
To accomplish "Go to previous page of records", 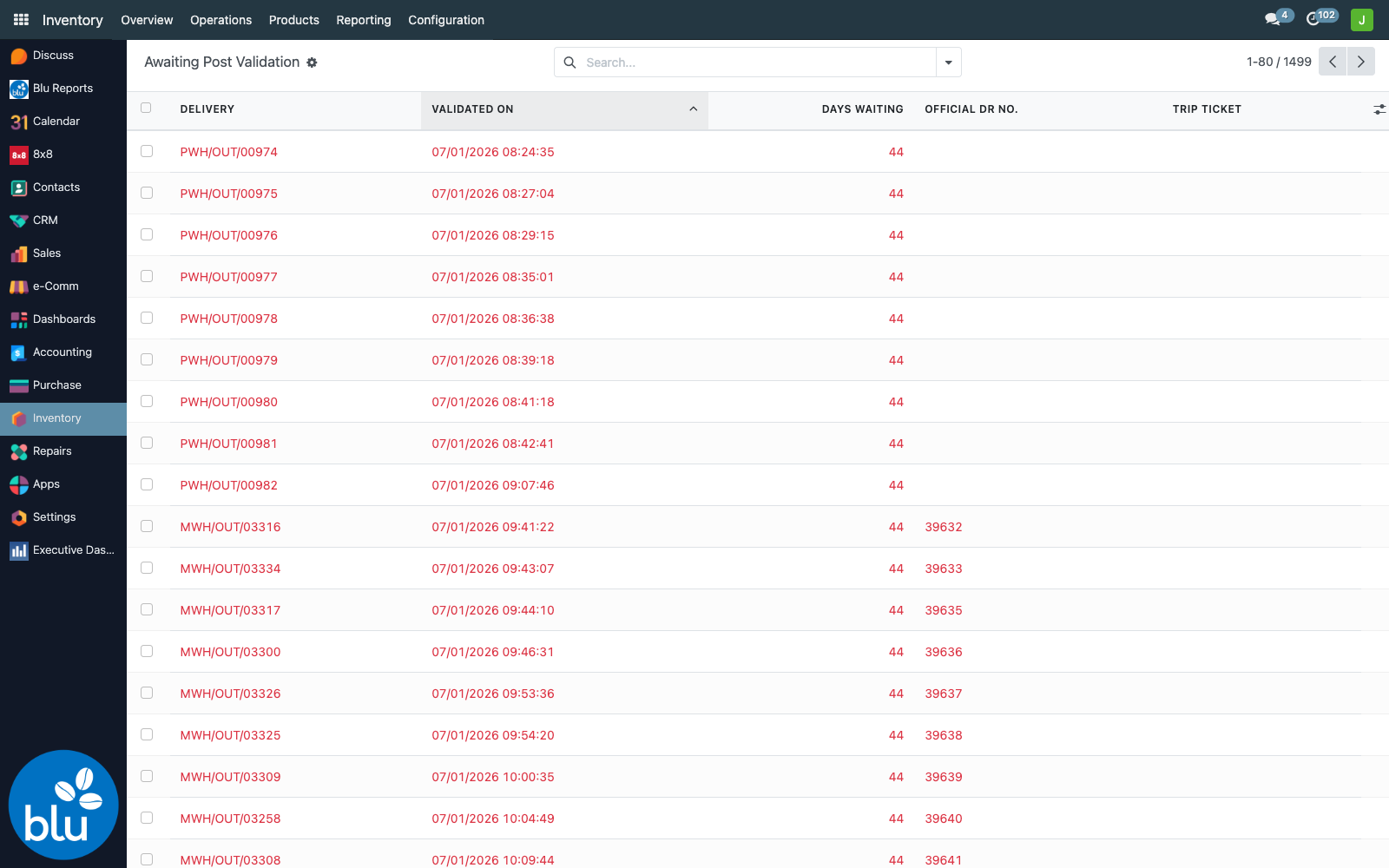I will tap(1333, 62).
